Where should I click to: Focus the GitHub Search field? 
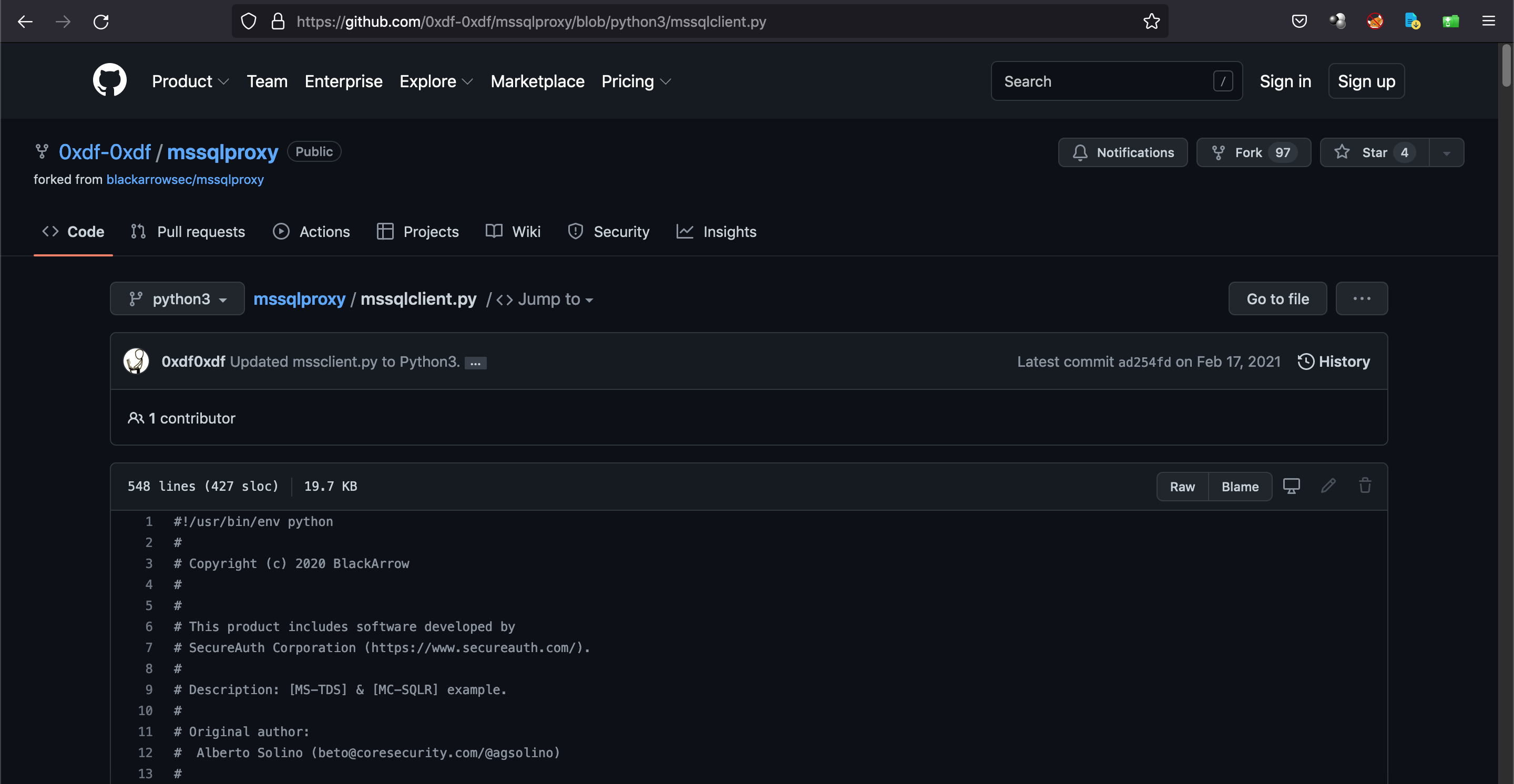tap(1116, 81)
